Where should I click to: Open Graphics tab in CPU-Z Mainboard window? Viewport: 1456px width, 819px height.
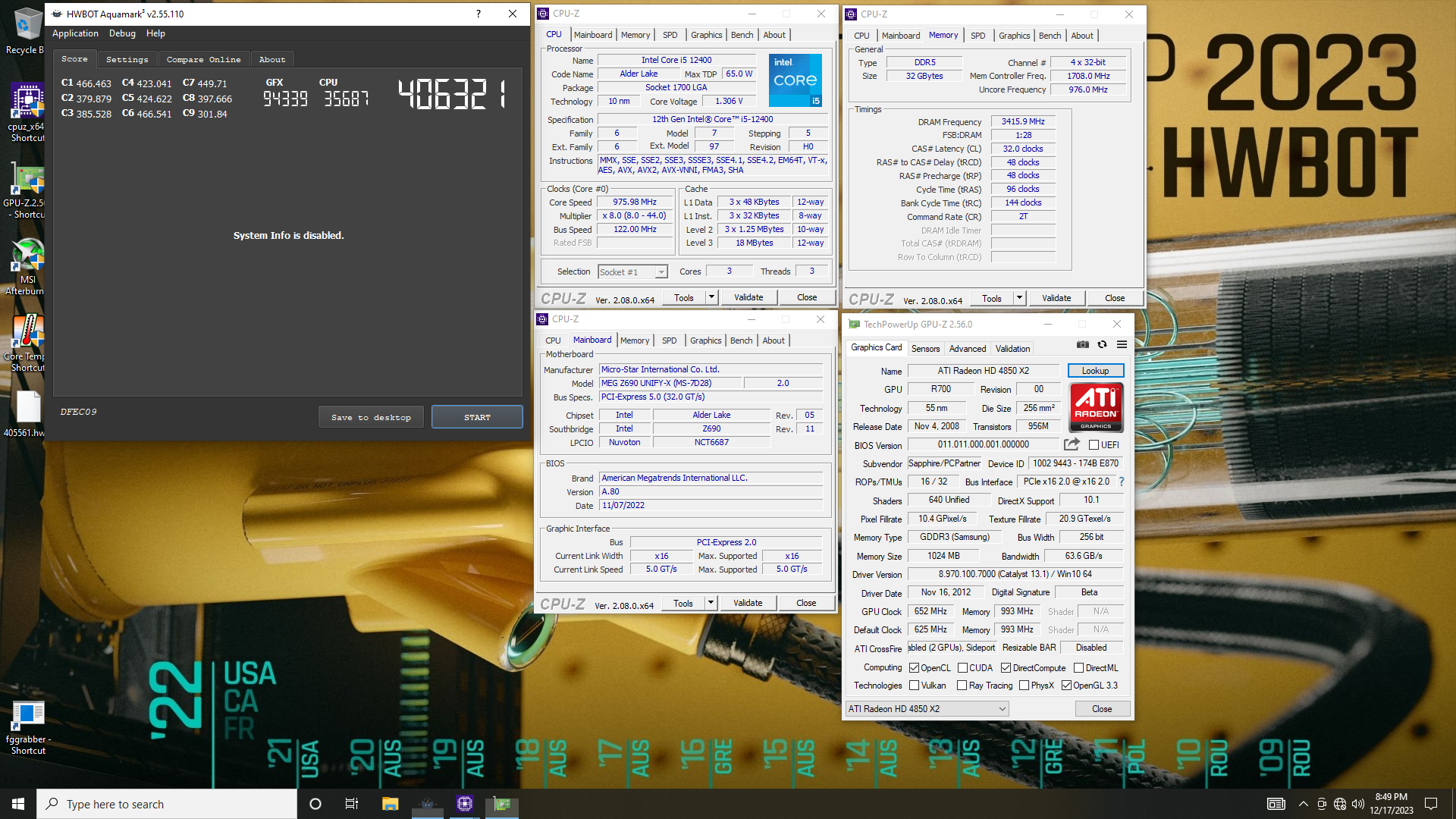coord(705,340)
